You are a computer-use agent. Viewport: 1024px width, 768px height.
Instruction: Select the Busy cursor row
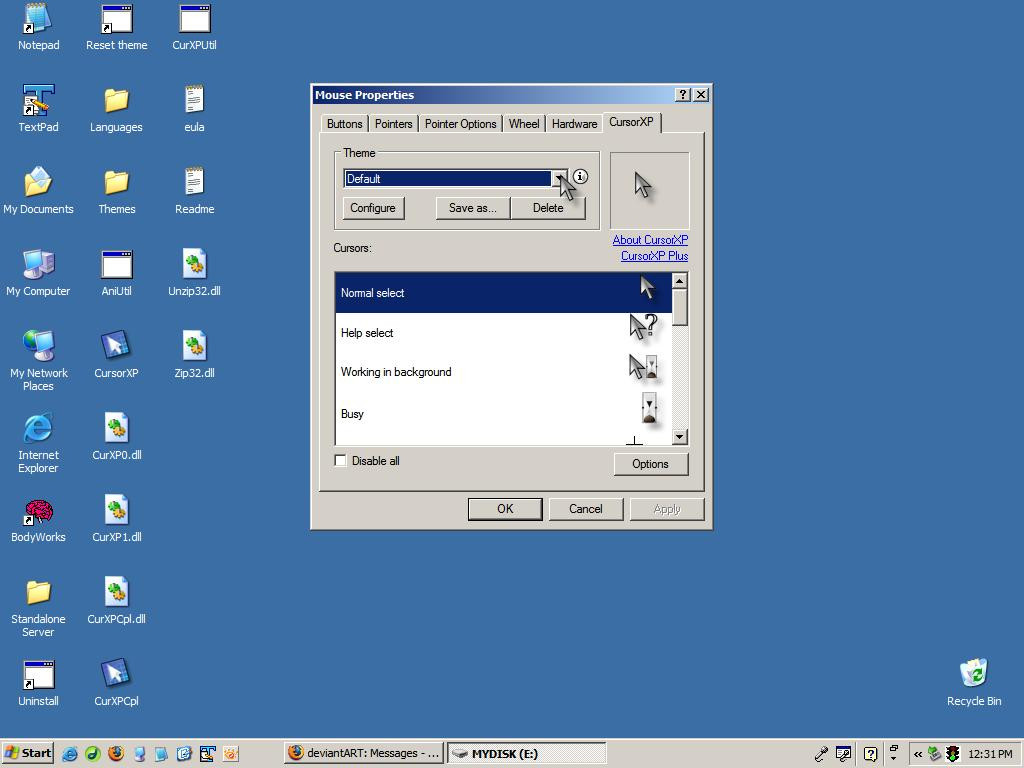[x=503, y=413]
